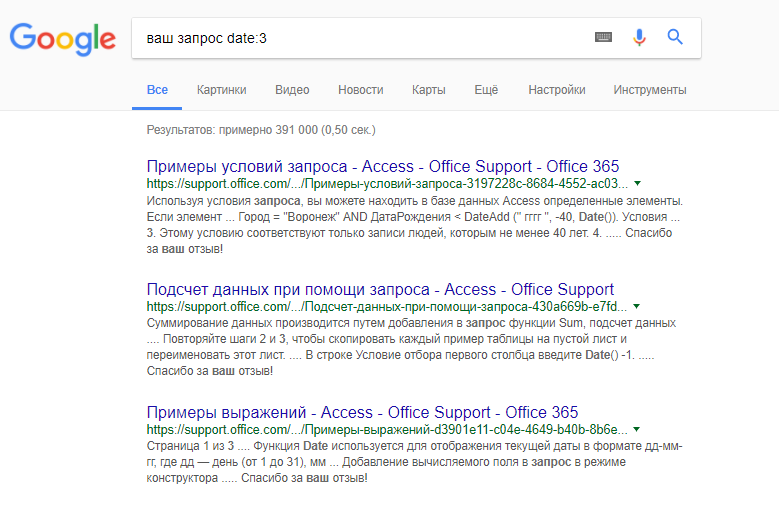Expand arrow next to Примеры-выражений URL
This screenshot has height=505, width=779.
[636, 429]
